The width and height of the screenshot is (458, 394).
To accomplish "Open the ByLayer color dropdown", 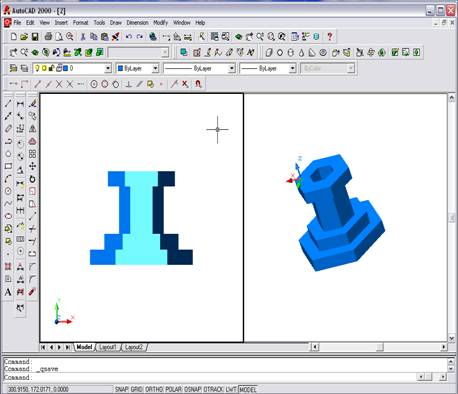I will (x=155, y=69).
